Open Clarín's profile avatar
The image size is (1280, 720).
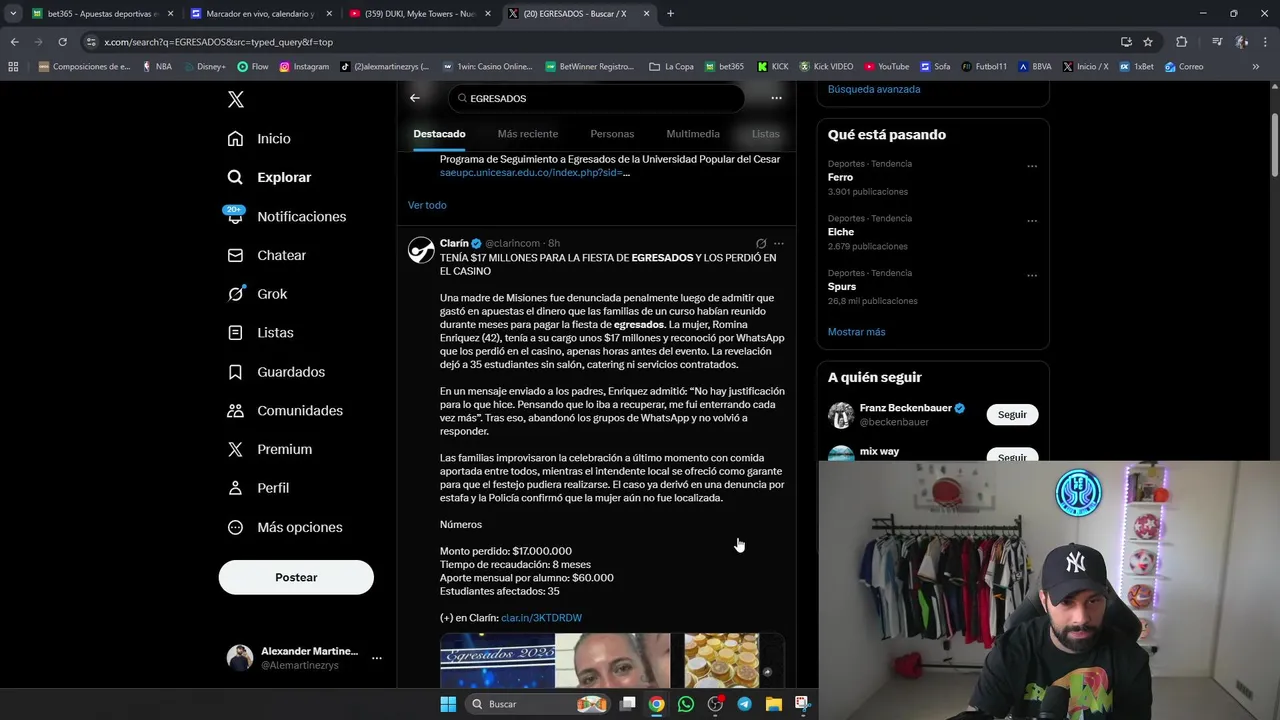point(421,250)
